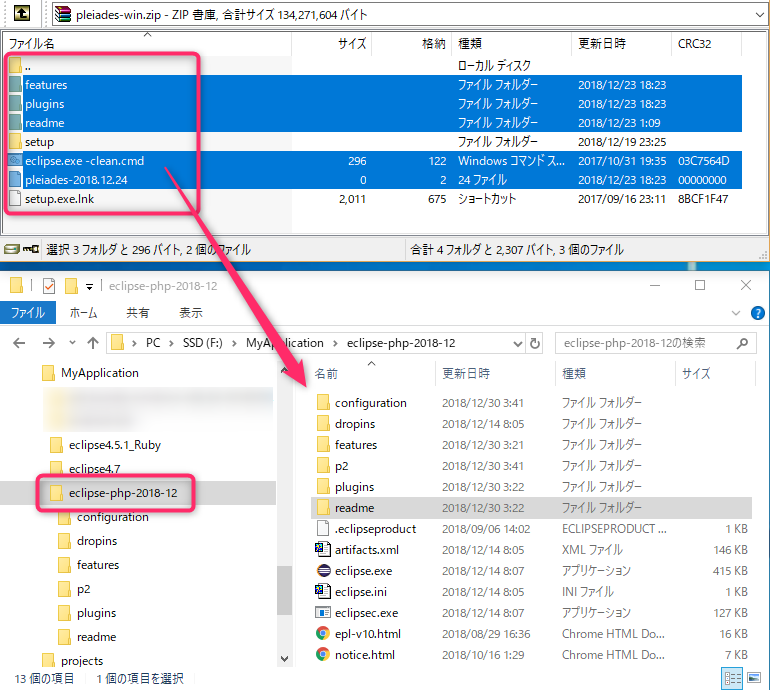The width and height of the screenshot is (770, 690).
Task: Open Explorer help question mark icon
Action: (x=758, y=313)
